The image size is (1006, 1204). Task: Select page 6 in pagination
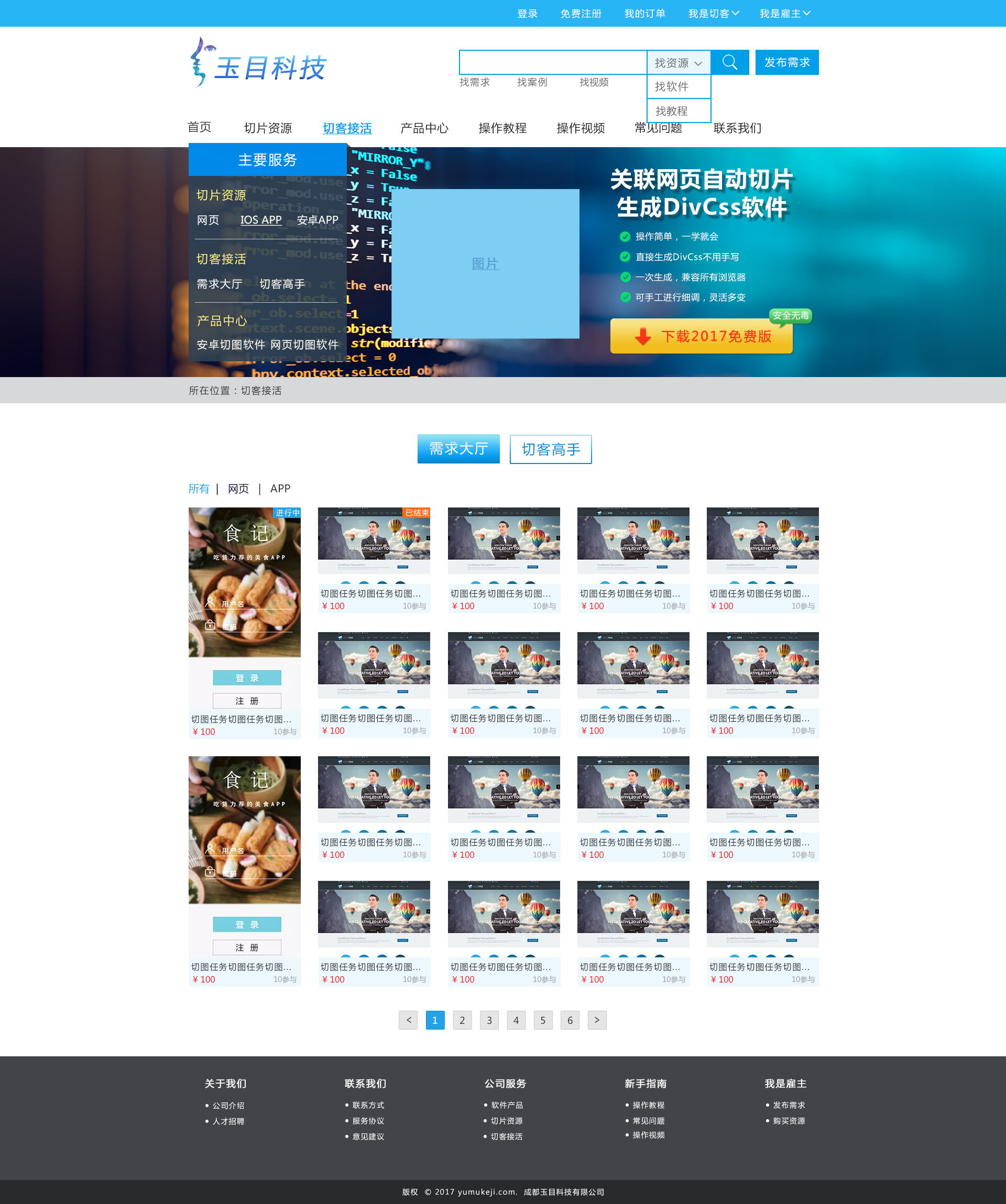pos(570,1020)
